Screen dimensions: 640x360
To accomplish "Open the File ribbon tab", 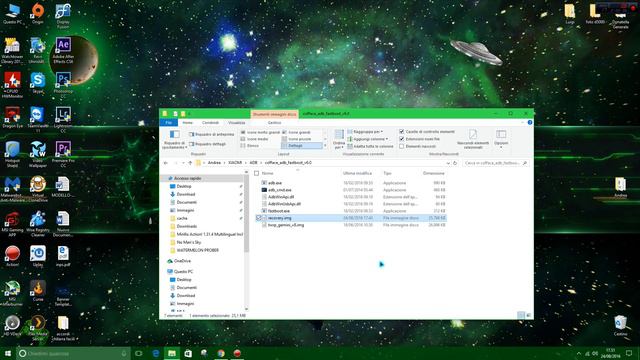I will coord(168,122).
